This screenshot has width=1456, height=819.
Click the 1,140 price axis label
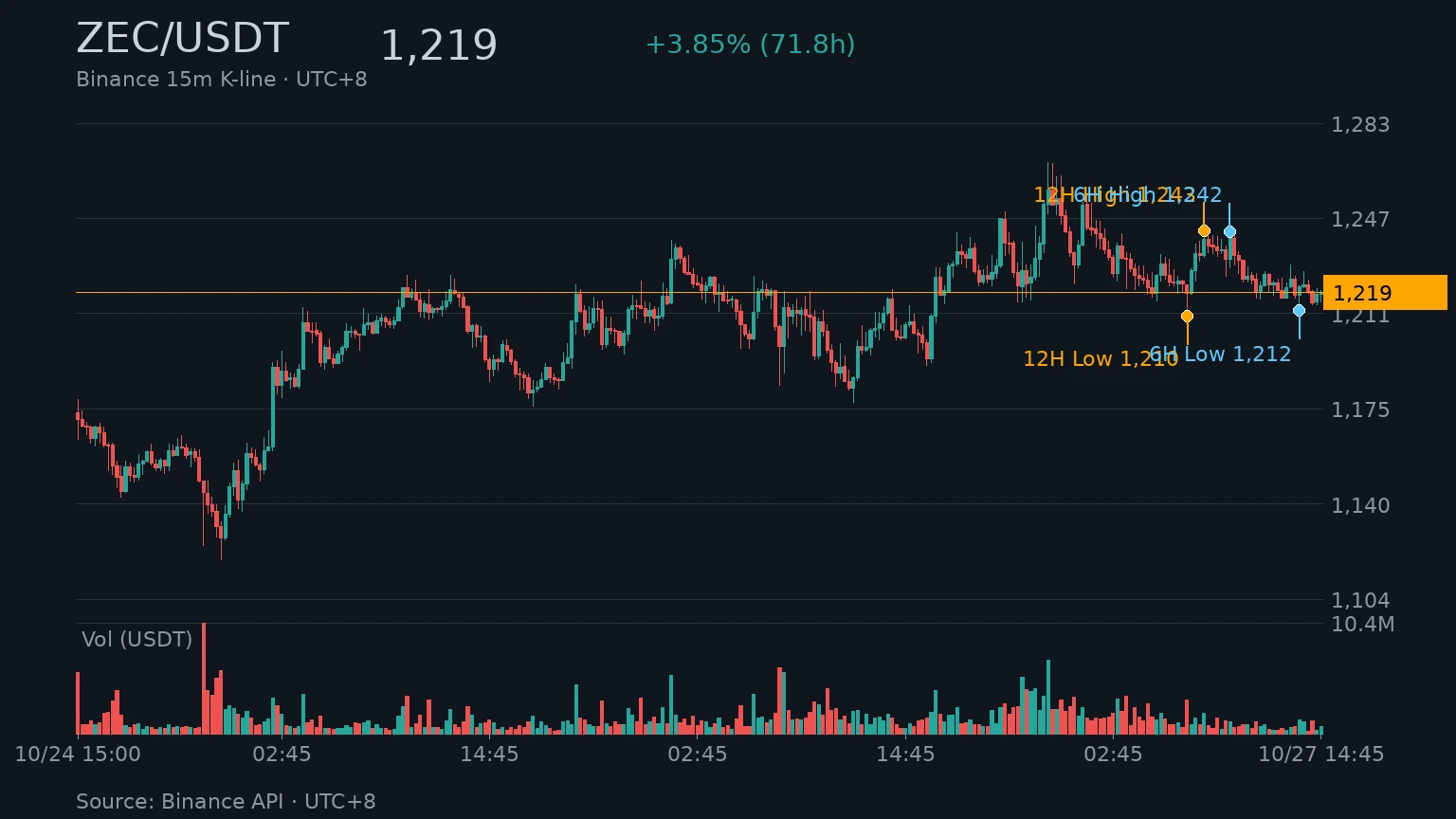(1360, 505)
